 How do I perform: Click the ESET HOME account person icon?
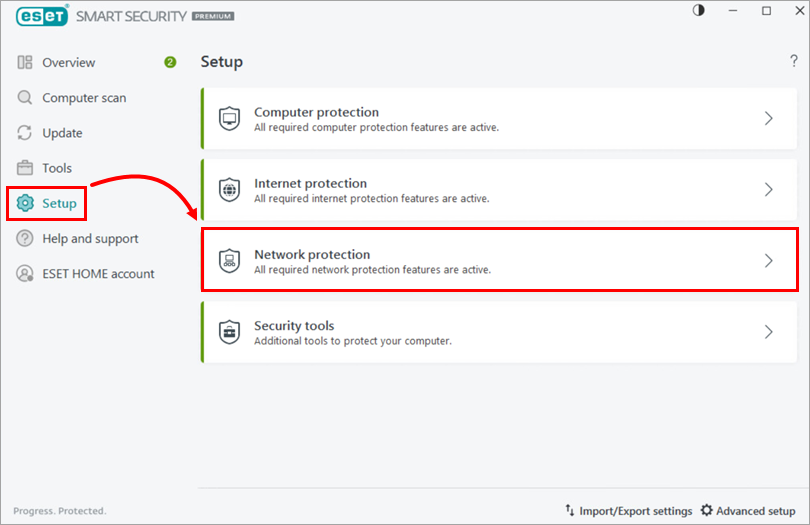point(25,274)
